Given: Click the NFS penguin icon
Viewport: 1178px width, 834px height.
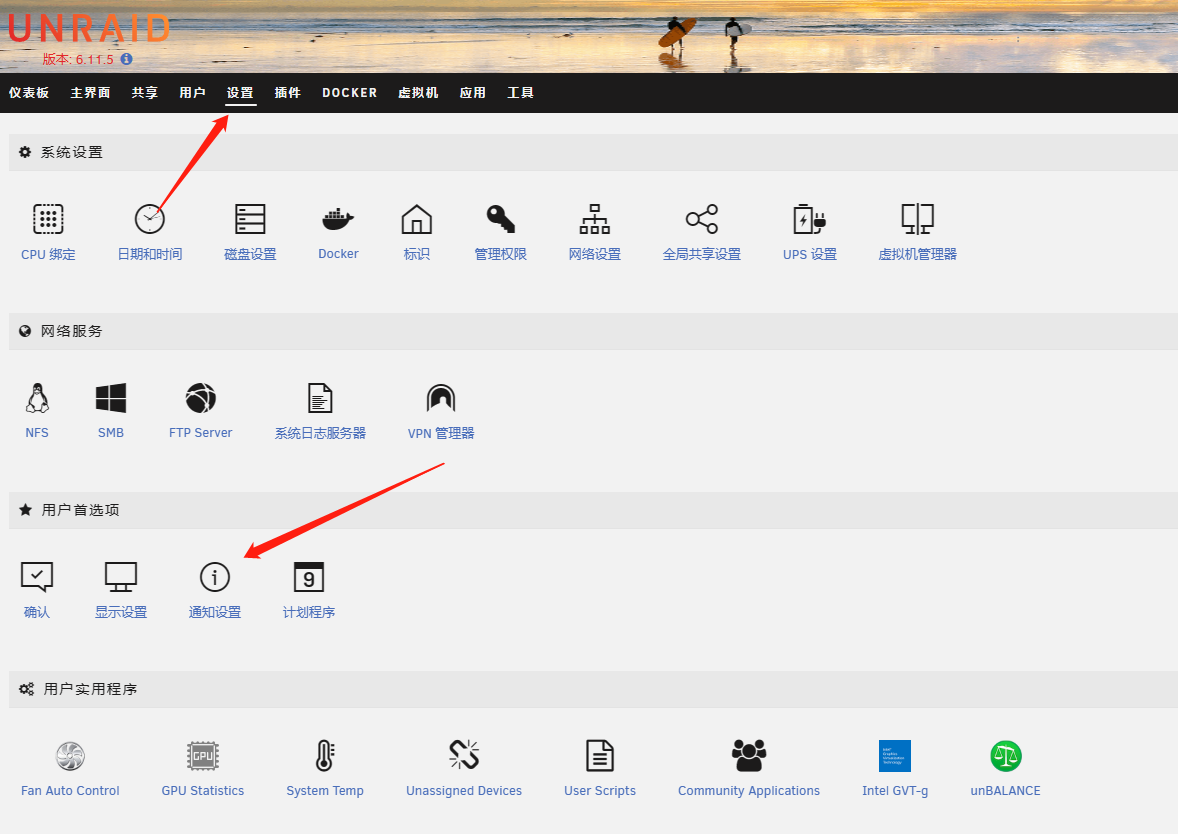Looking at the screenshot, I should click(37, 398).
